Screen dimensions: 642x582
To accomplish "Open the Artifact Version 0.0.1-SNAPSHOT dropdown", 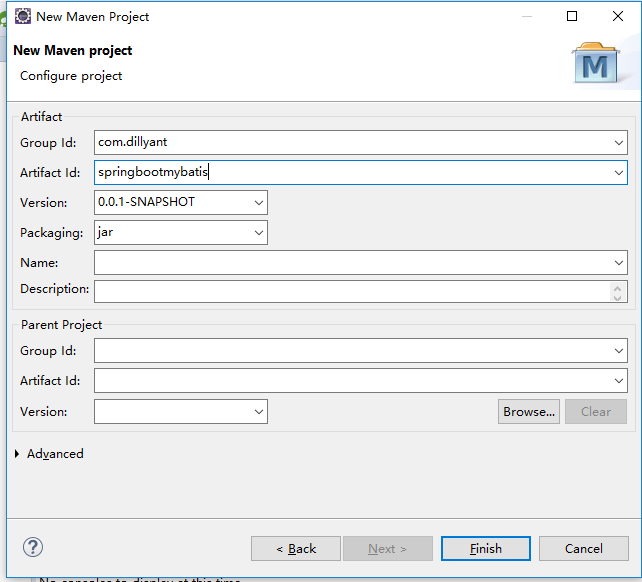I will (259, 202).
